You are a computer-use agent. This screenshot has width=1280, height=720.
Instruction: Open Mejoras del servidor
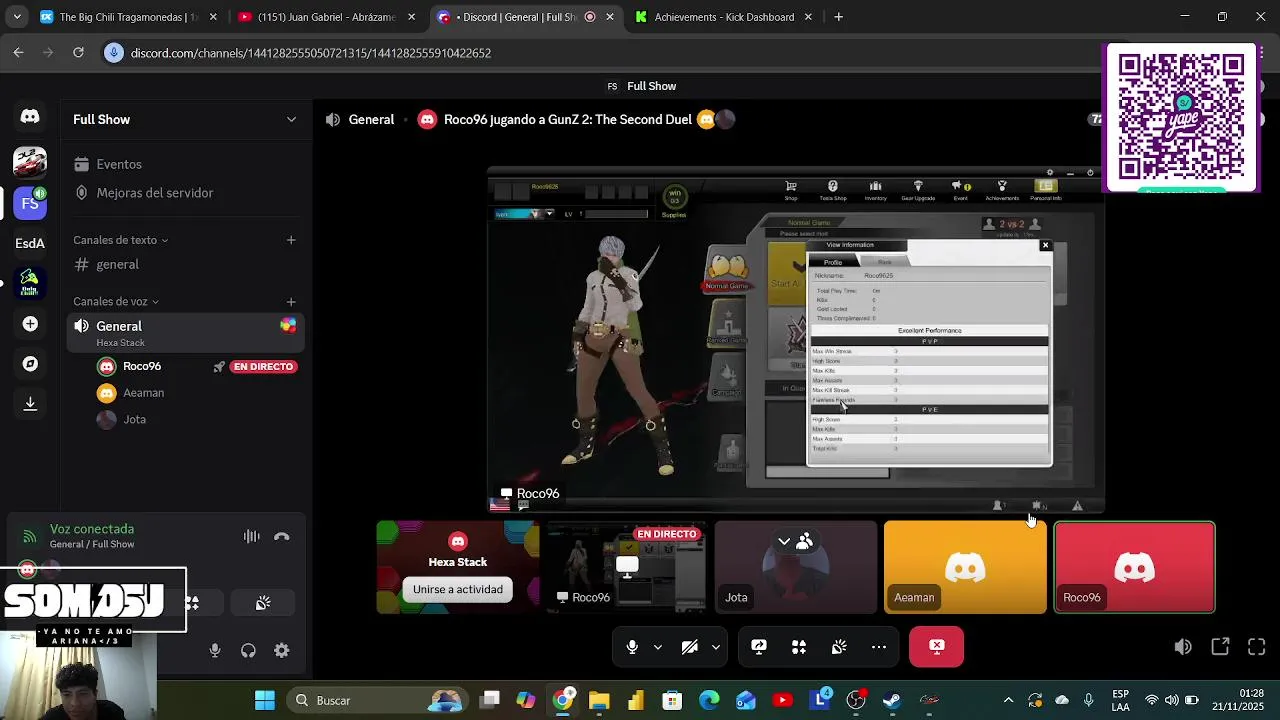pos(184,193)
